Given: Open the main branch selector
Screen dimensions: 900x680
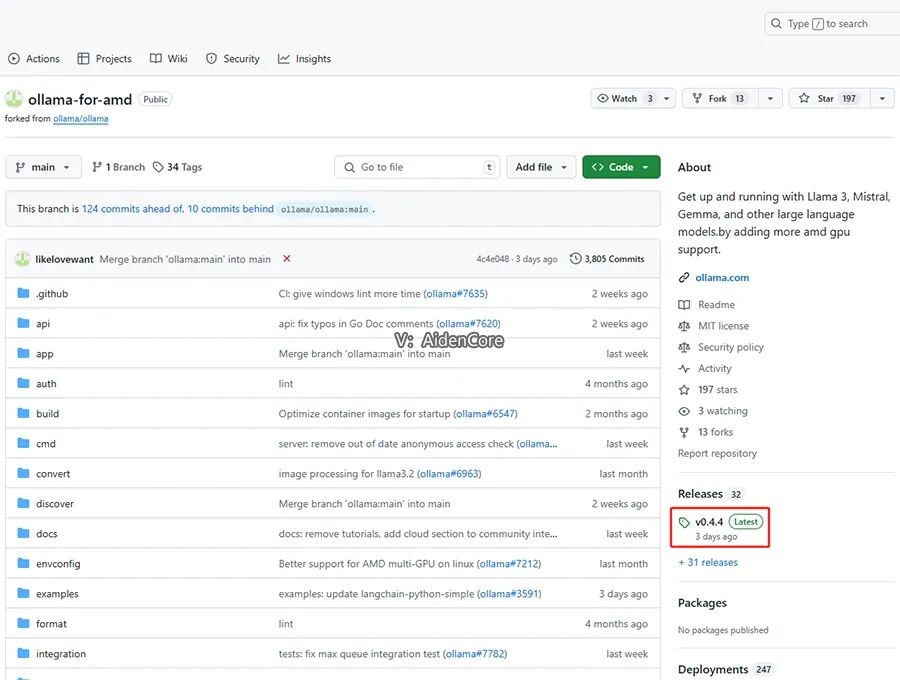Looking at the screenshot, I should pyautogui.click(x=43, y=167).
